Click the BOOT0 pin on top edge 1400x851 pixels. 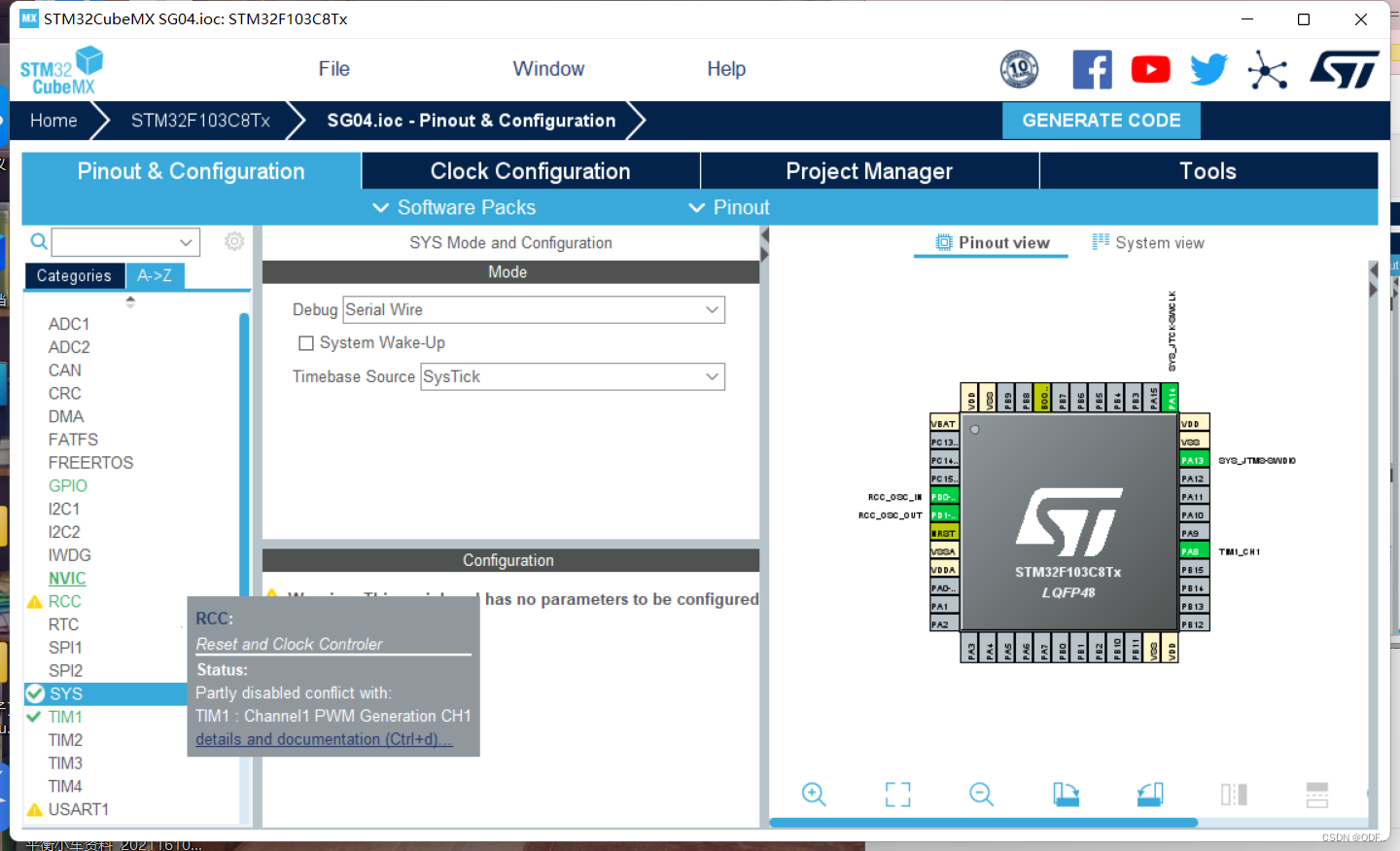(1044, 397)
